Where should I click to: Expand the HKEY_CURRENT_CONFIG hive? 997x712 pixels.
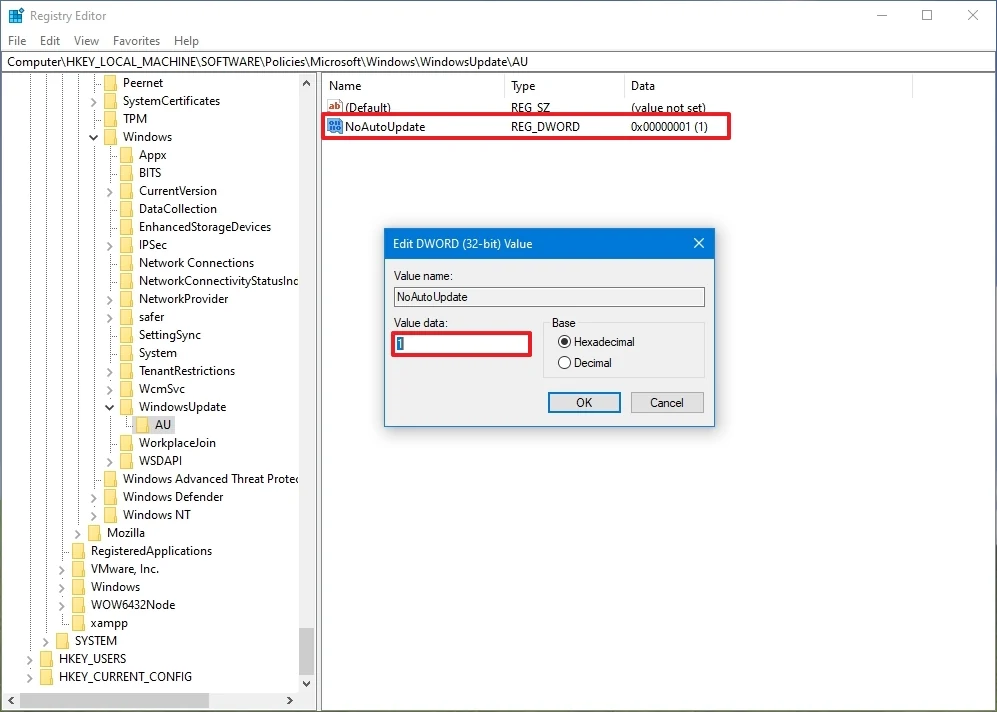pyautogui.click(x=29, y=678)
